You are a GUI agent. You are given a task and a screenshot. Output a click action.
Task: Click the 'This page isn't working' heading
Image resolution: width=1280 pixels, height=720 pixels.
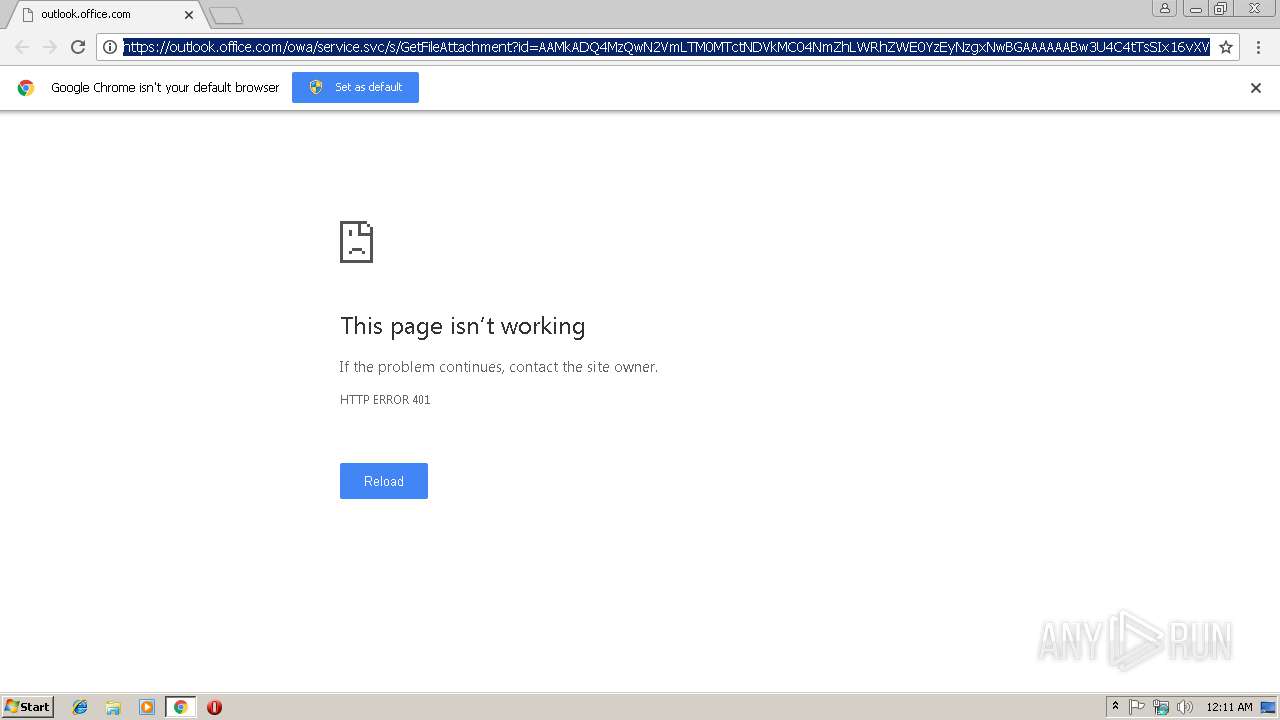click(x=462, y=326)
